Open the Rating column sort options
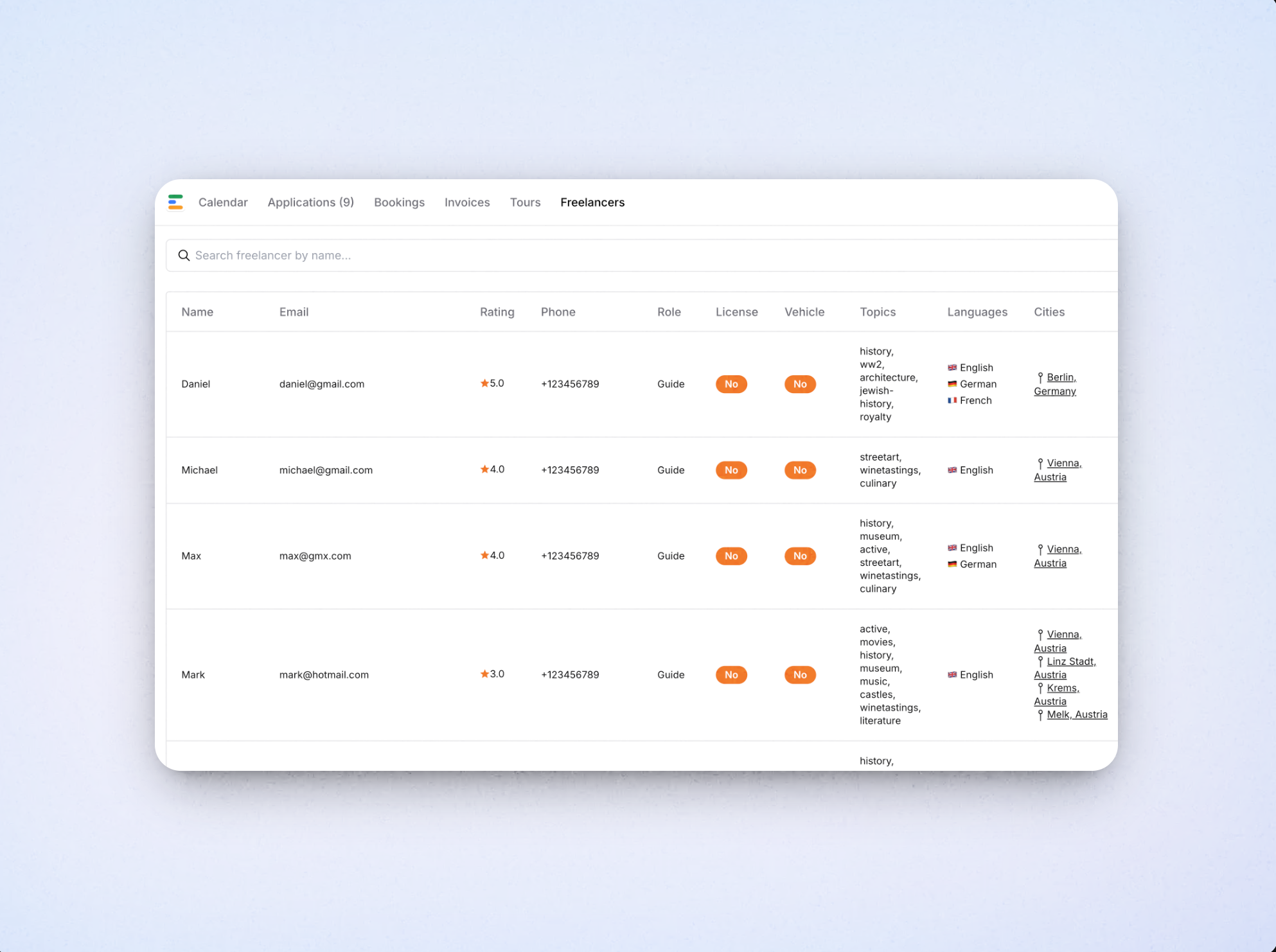This screenshot has height=952, width=1276. point(497,312)
